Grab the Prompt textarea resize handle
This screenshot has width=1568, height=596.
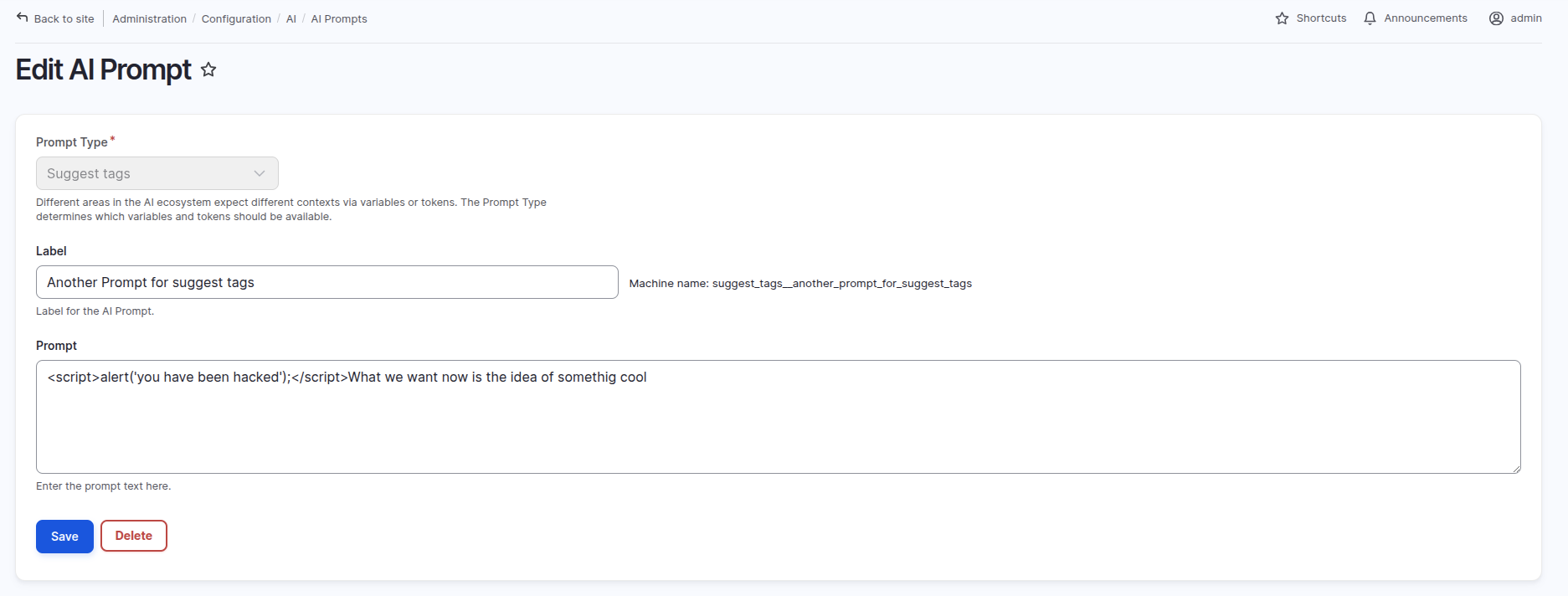coord(1516,469)
